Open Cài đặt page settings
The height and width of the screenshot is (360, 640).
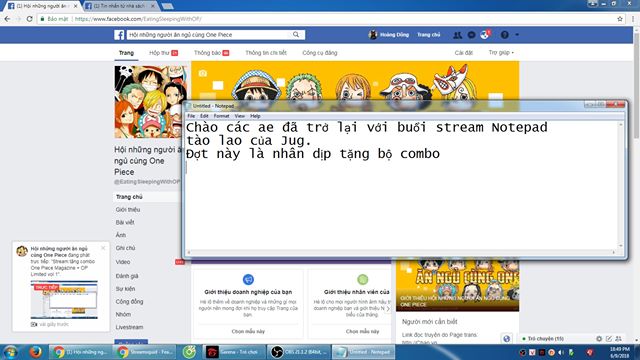pos(464,53)
